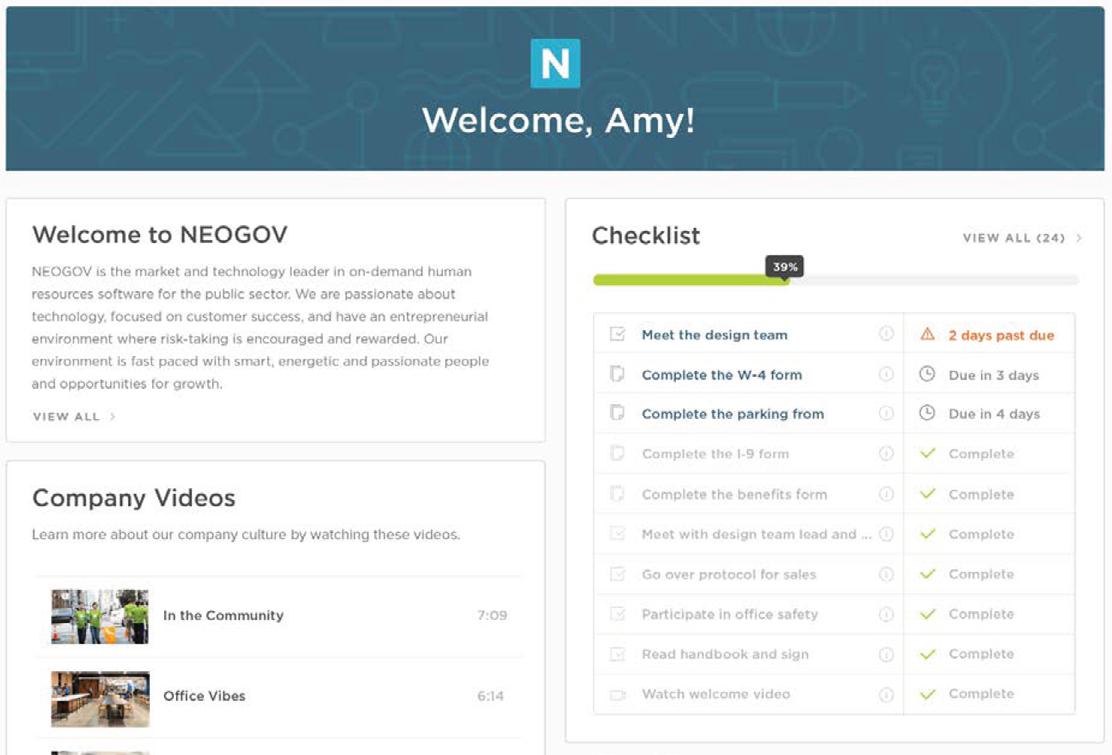Click the info icon for Participate in office safety

coord(886,614)
